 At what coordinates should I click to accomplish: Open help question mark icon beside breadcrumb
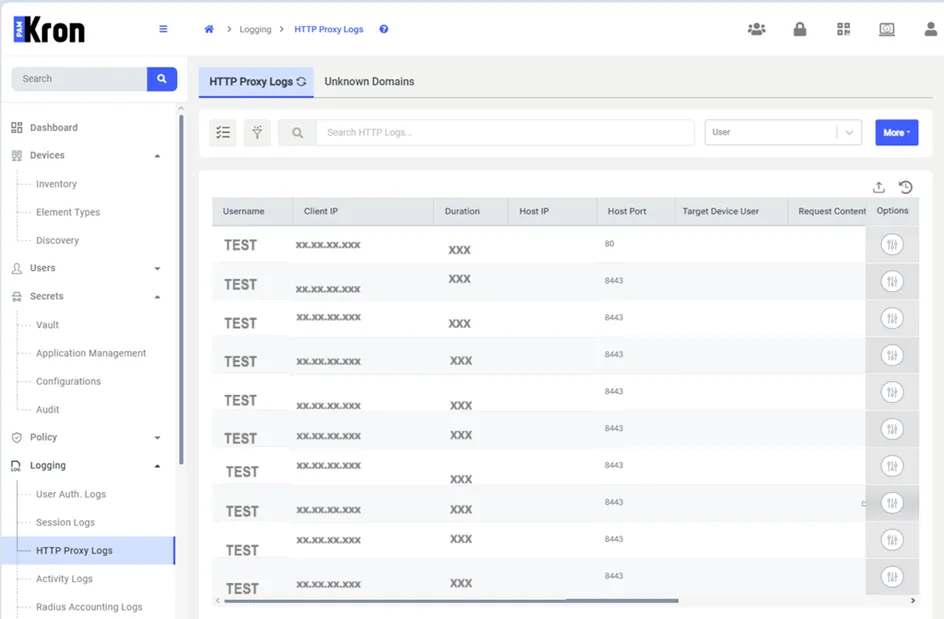click(x=384, y=29)
